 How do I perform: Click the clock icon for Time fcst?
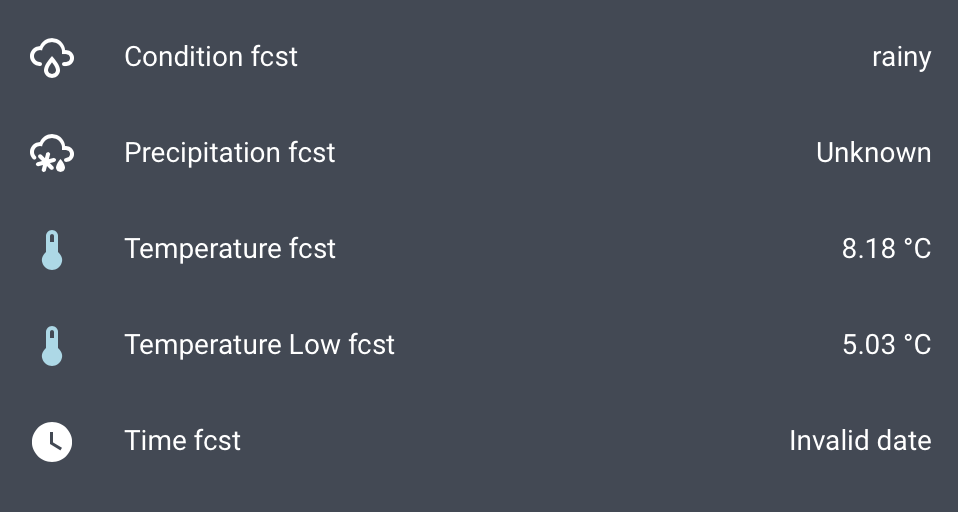pyautogui.click(x=52, y=441)
